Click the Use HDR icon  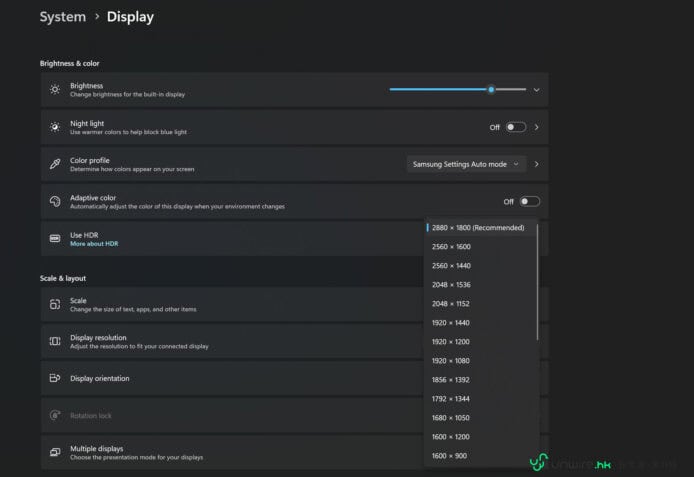55,239
